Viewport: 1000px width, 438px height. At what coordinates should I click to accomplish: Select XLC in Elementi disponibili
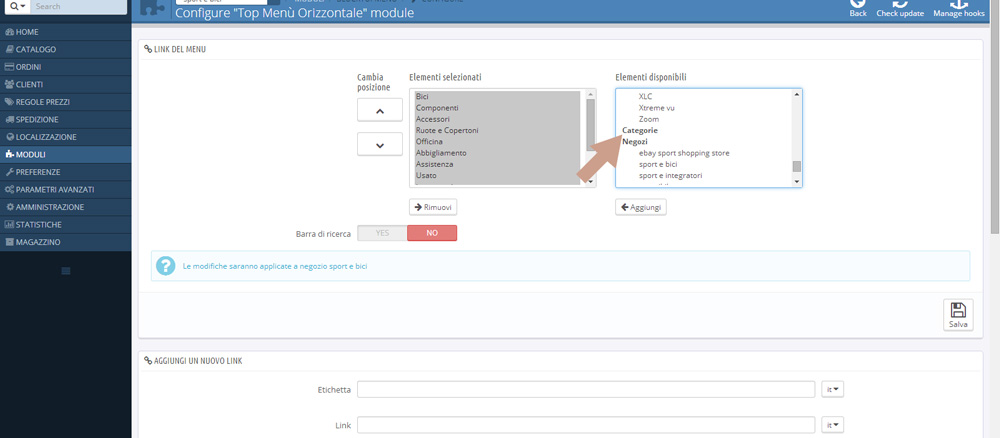tap(645, 96)
